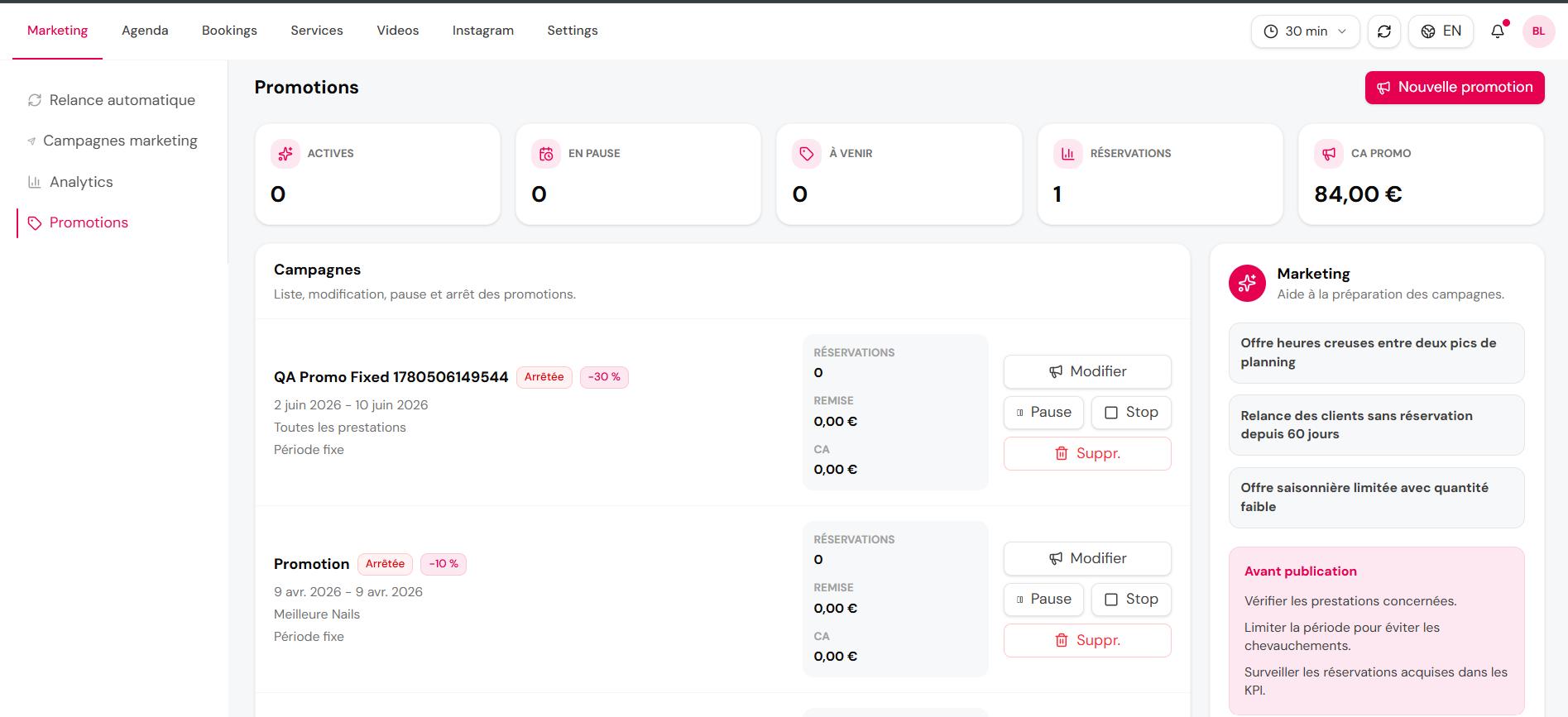Pause the Meilleure Nails promotion

[x=1043, y=600]
